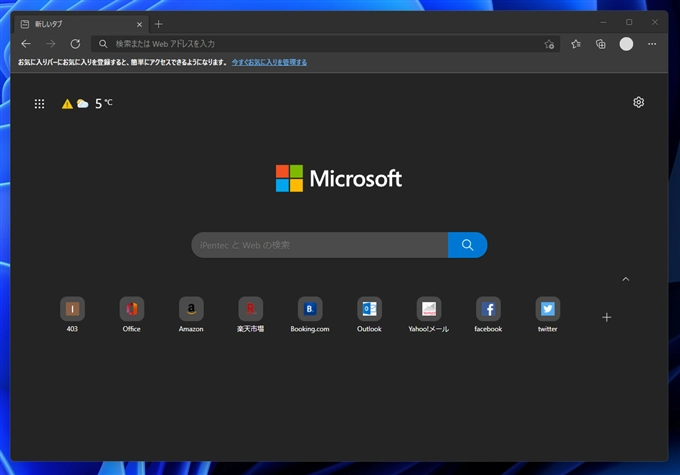Click the weather warning triangle icon

point(67,104)
